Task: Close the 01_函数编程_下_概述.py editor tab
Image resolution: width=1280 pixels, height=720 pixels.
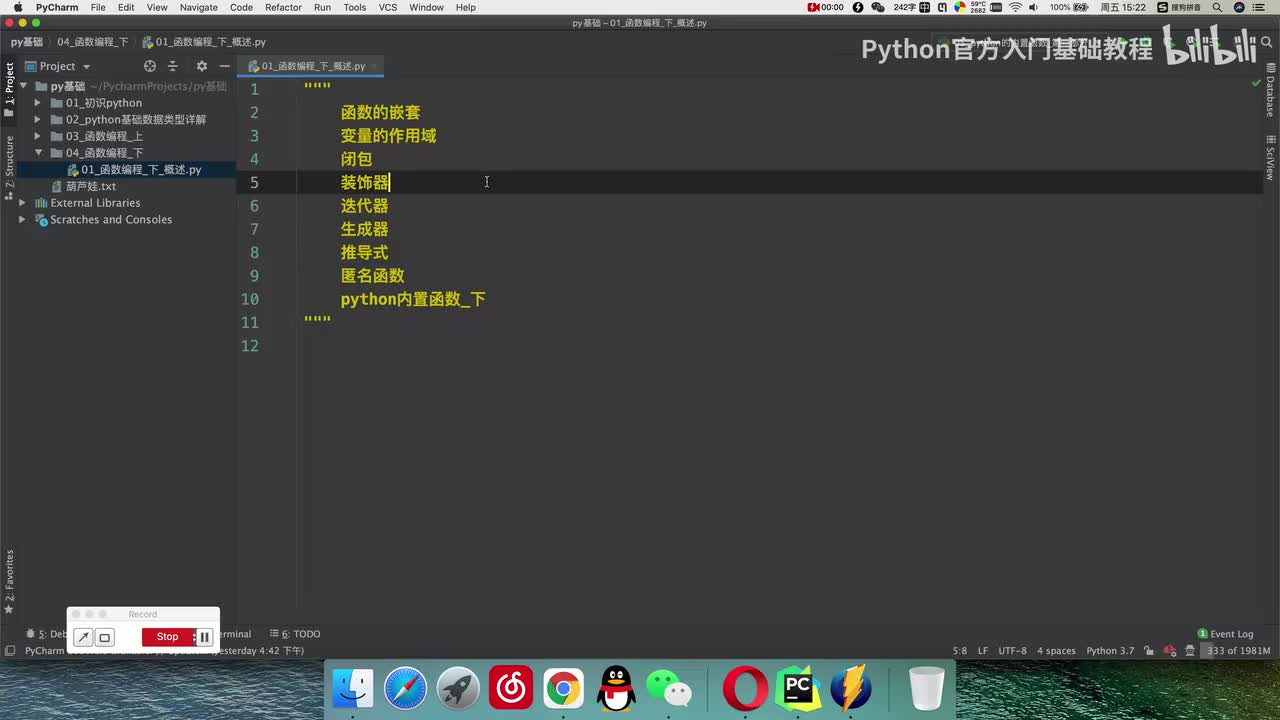Action: tap(375, 66)
